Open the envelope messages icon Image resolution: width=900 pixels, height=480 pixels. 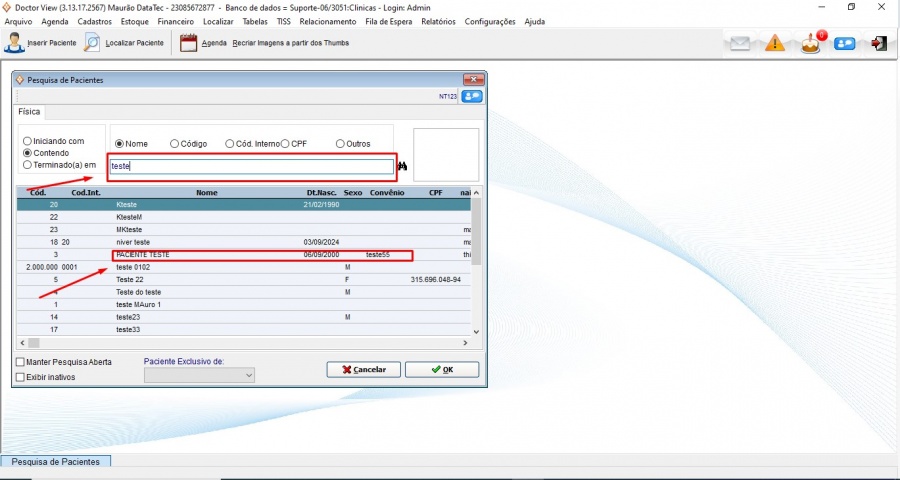[739, 43]
